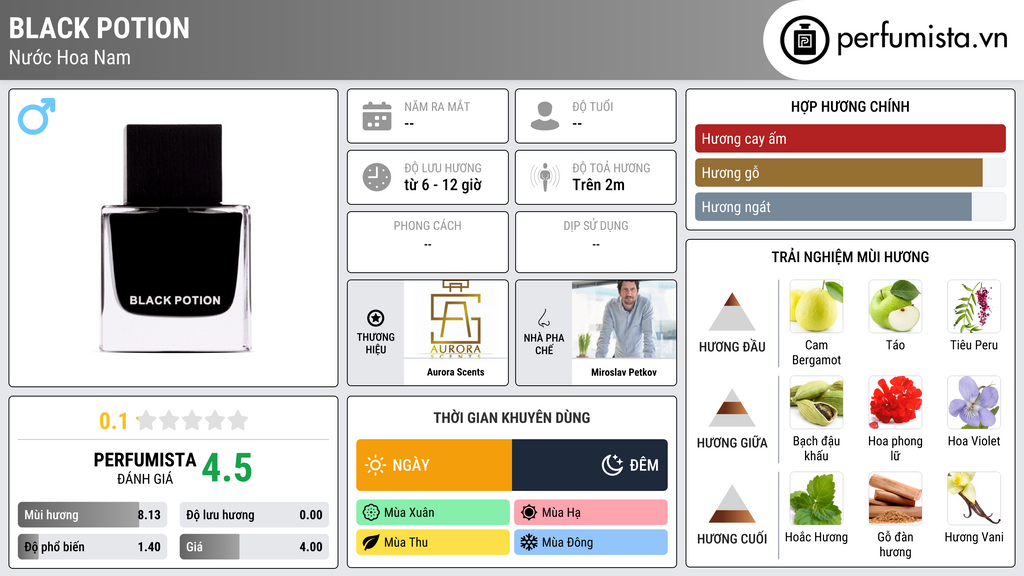This screenshot has height=576, width=1024.
Task: Select the Hoa Violet note image
Action: 974,402
